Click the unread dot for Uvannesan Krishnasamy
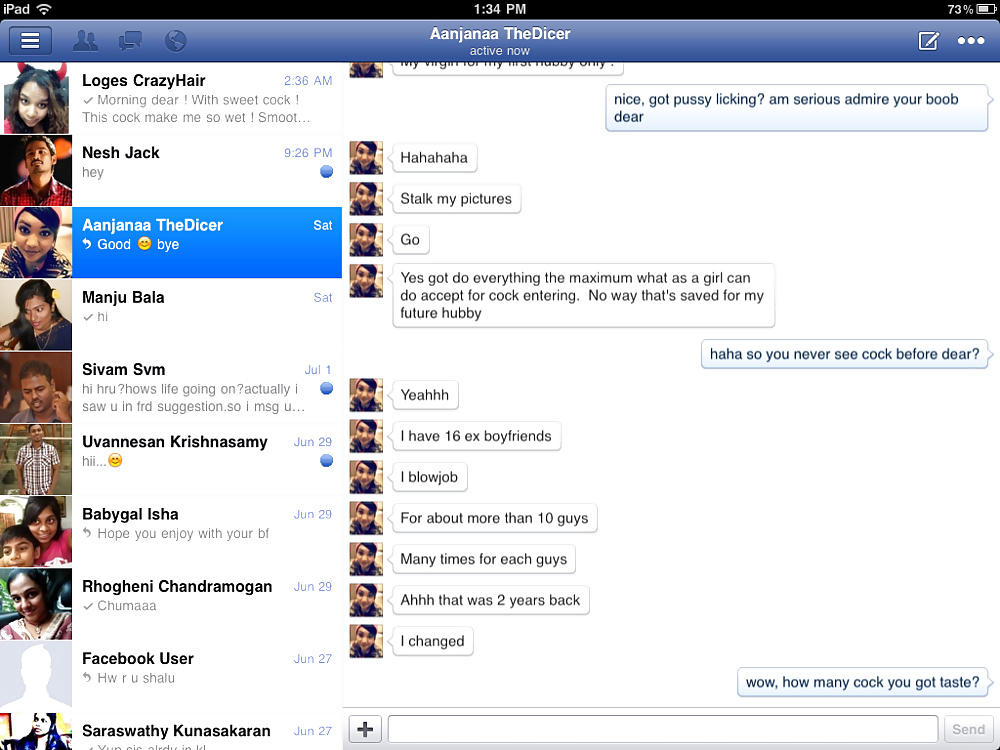Screen dimensions: 1000x750 tap(326, 461)
